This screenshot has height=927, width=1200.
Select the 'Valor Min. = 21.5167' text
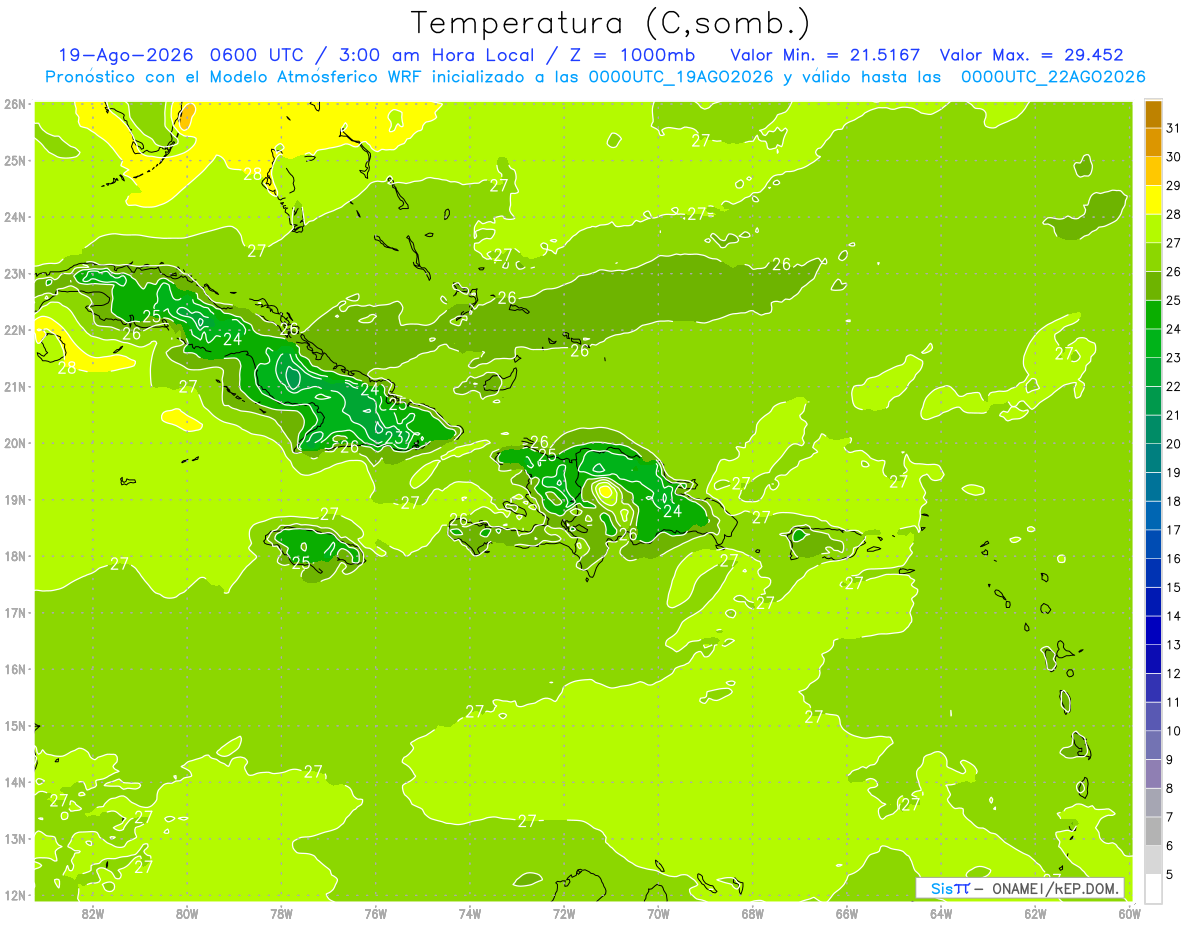(825, 56)
